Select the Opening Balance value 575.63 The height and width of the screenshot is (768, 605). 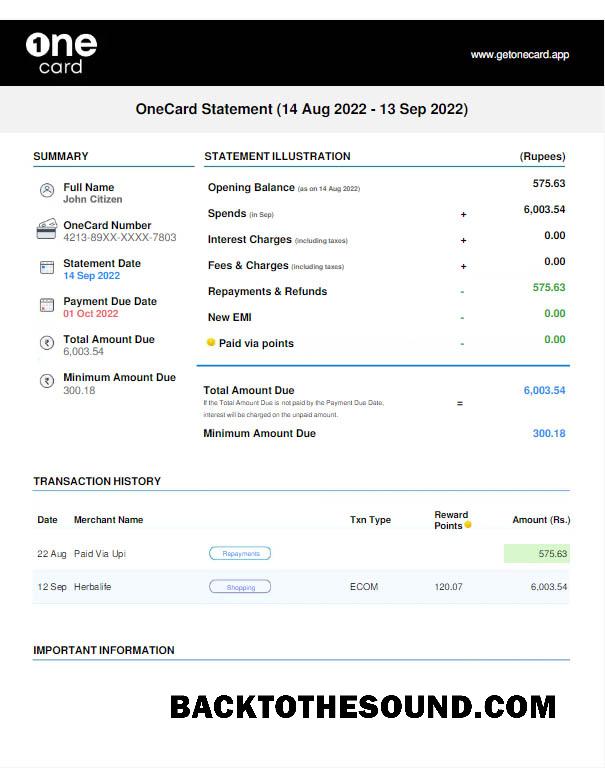(x=549, y=183)
